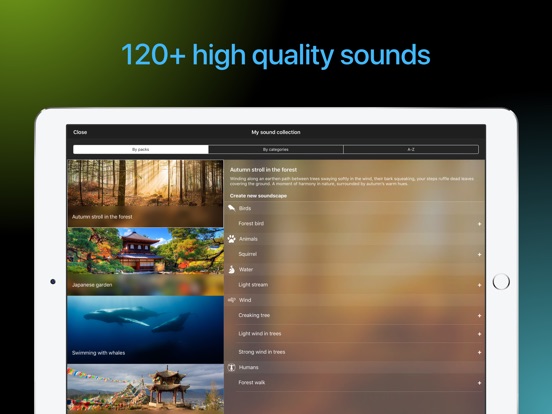Click the Humans category icon

231,368
